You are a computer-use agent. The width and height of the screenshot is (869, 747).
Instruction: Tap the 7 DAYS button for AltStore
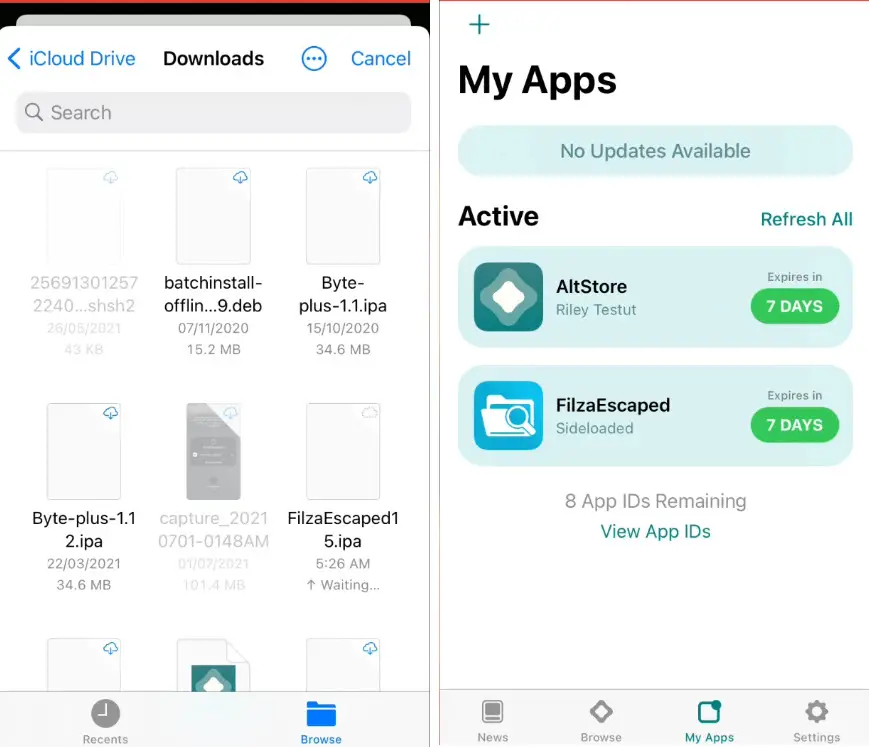click(x=795, y=306)
